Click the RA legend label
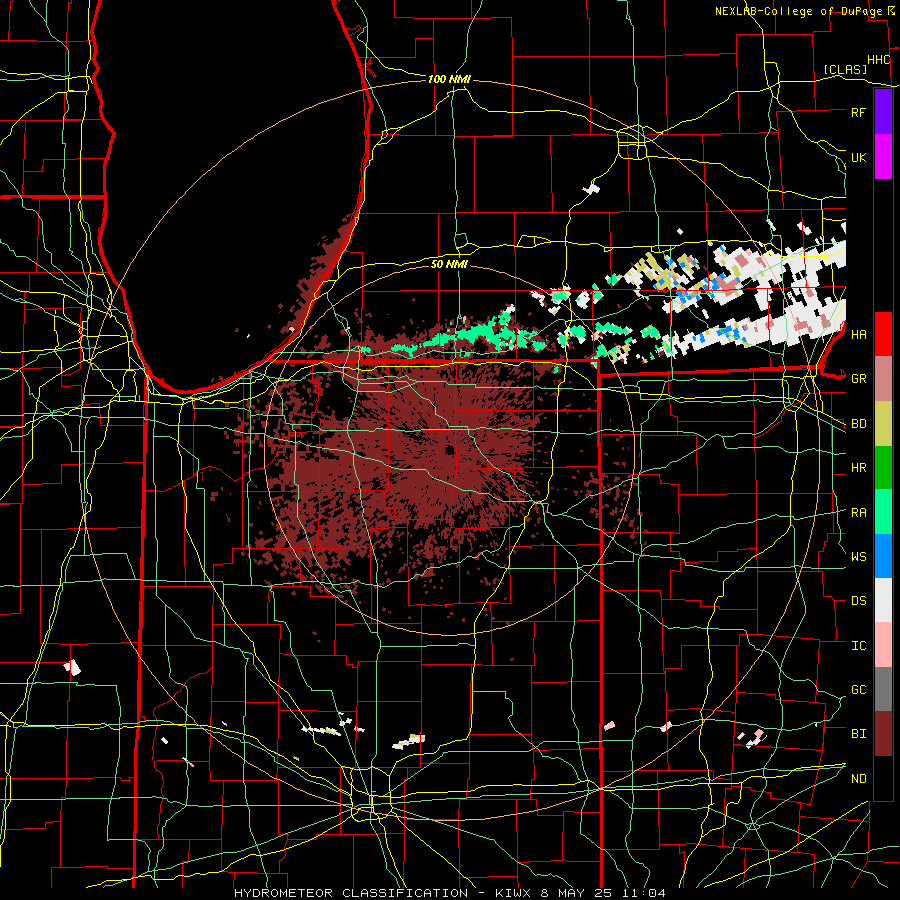Image resolution: width=900 pixels, height=900 pixels. pyautogui.click(x=858, y=513)
